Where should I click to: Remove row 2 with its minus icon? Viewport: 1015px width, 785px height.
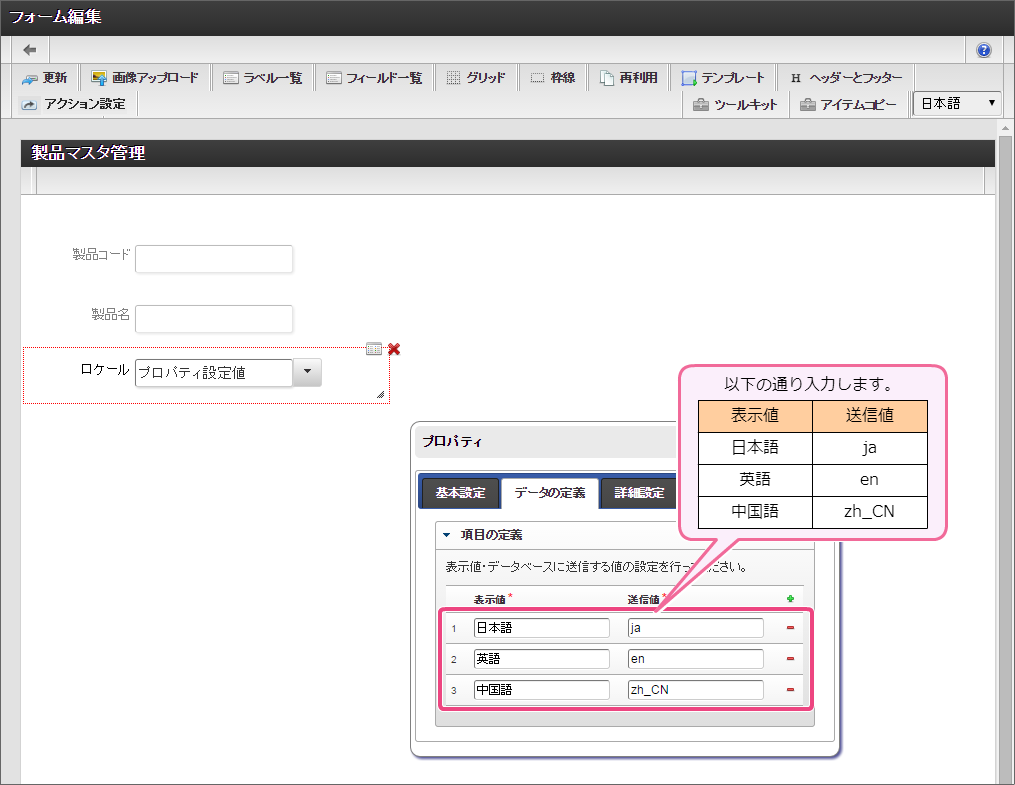(x=790, y=659)
